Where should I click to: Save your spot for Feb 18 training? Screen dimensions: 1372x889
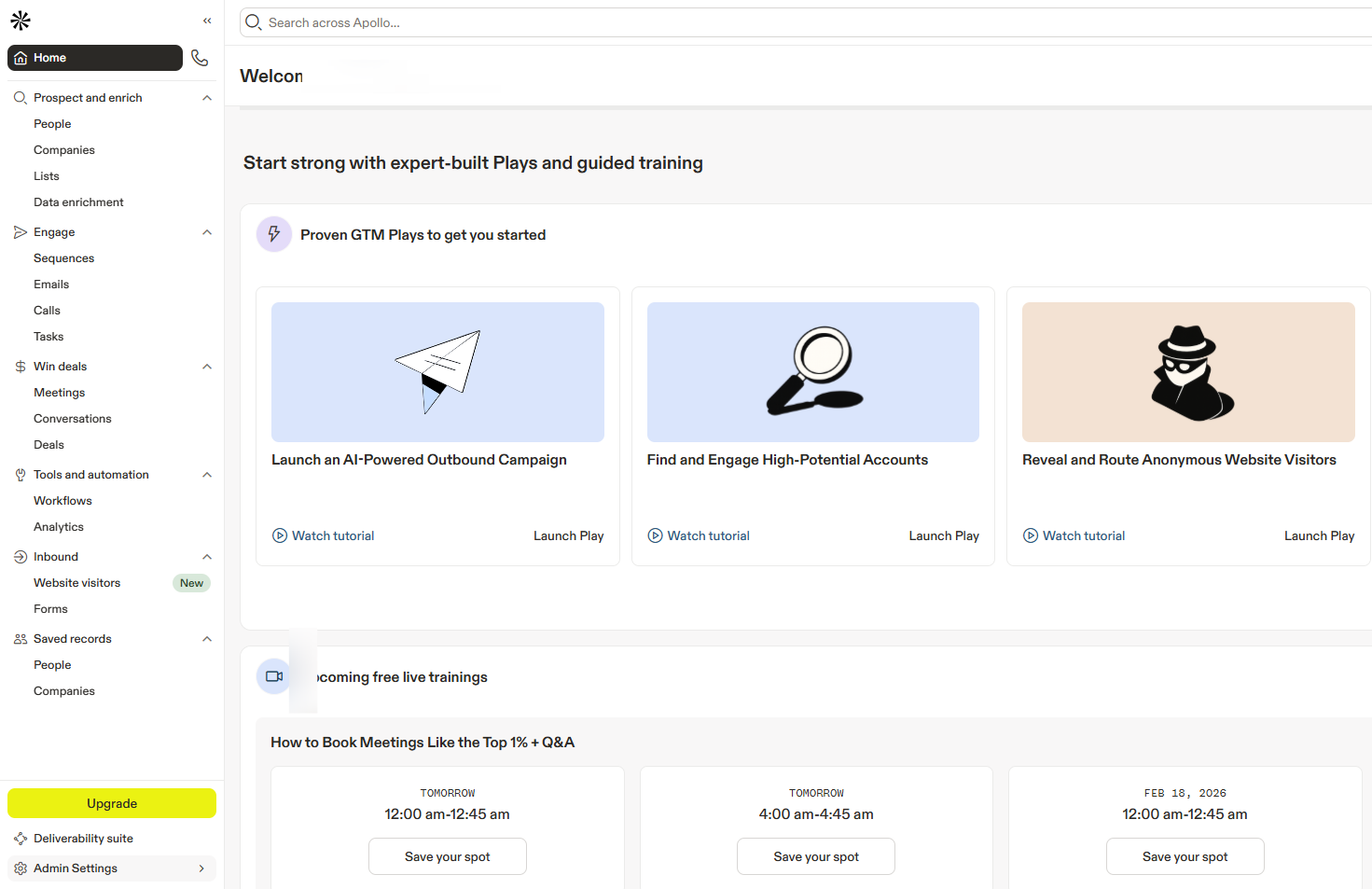pos(1185,856)
